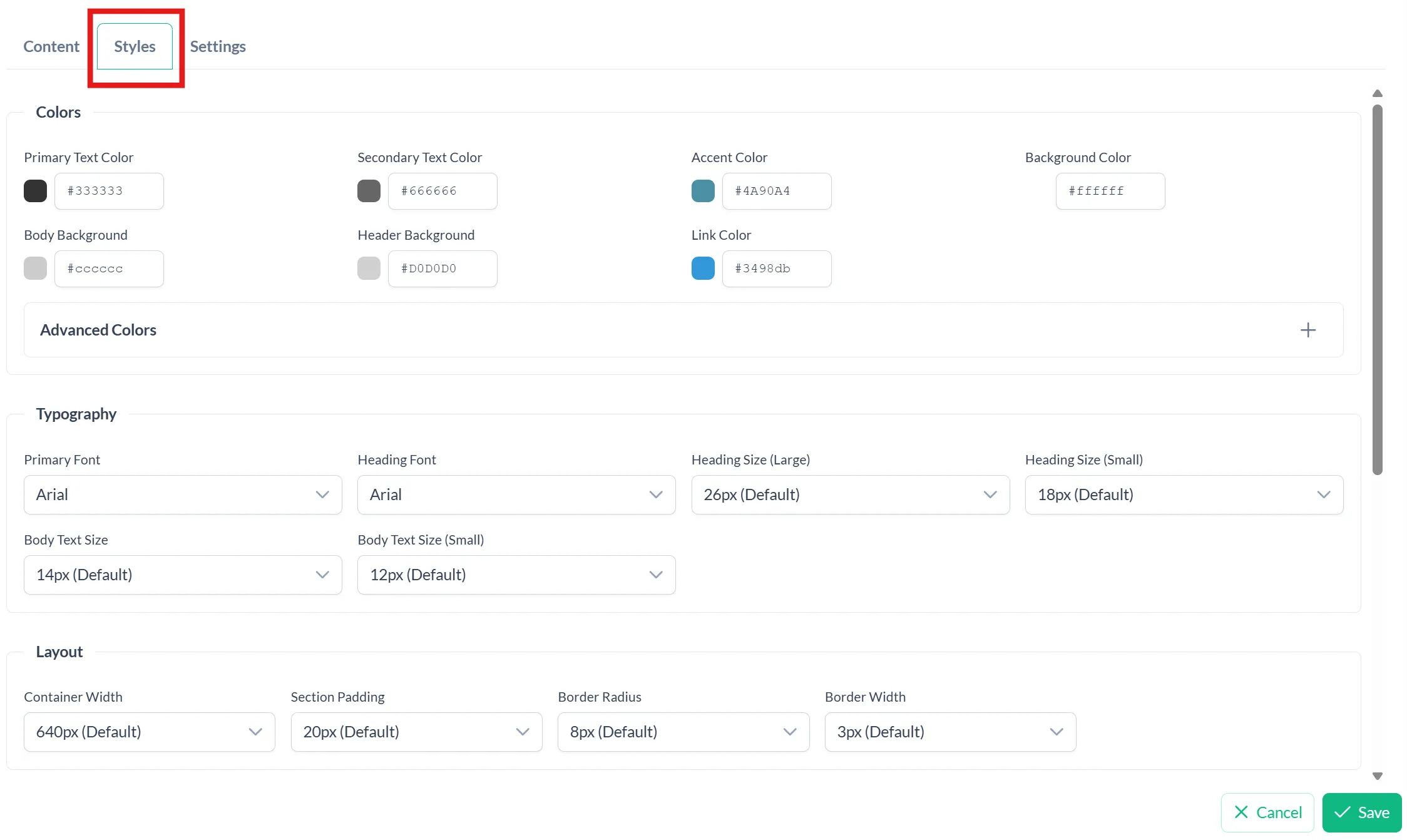Image resolution: width=1407 pixels, height=840 pixels.
Task: Click the Advanced Colors heading text
Action: 98,330
